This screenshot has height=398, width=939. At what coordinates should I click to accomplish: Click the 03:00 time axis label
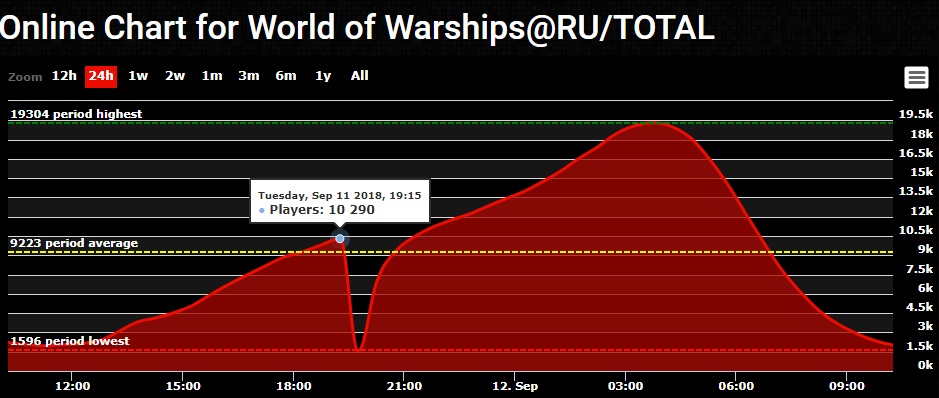(x=625, y=386)
